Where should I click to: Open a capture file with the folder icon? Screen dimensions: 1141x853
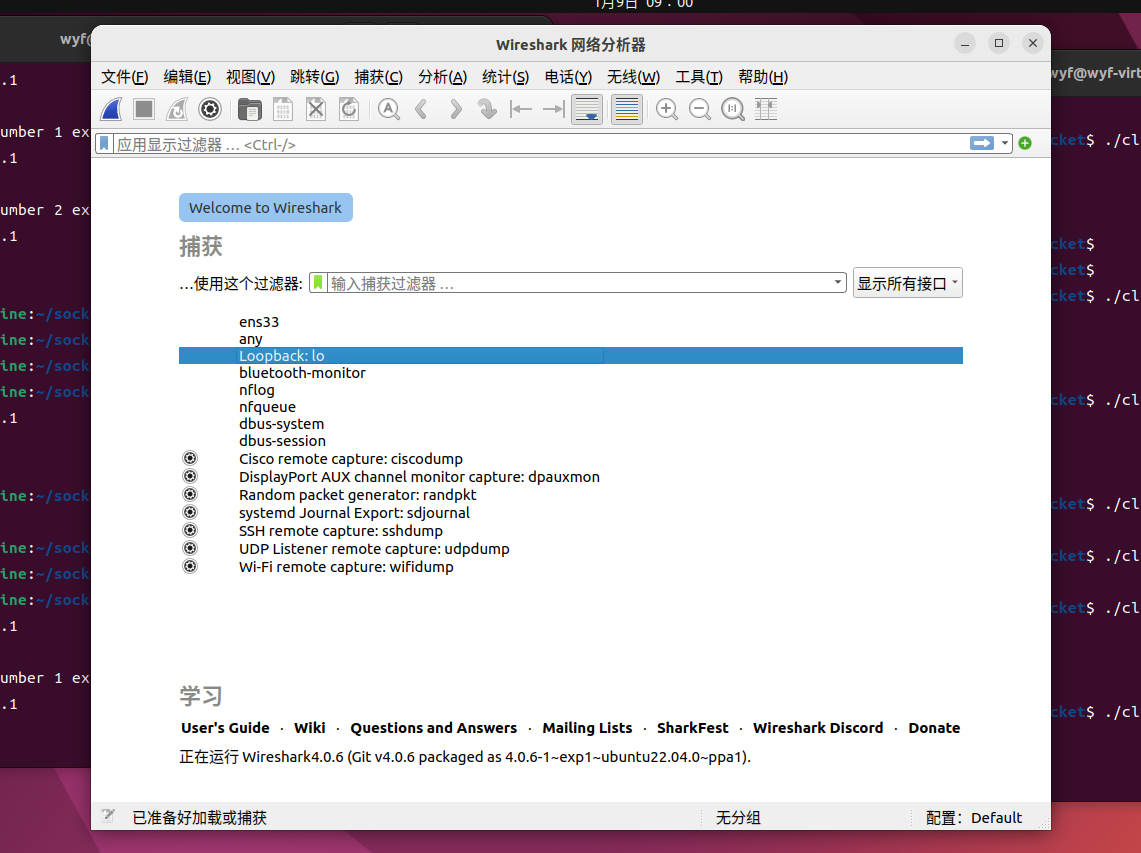point(250,109)
